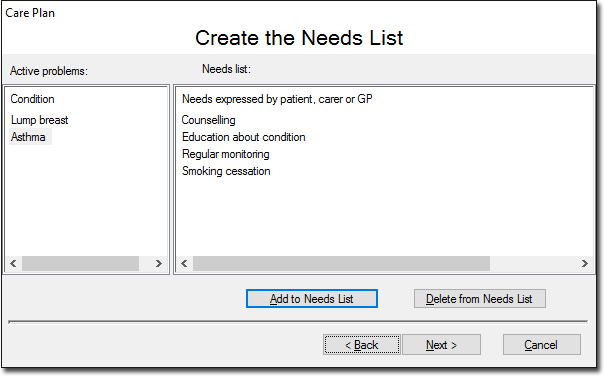Select Education about condition item
Viewport: 604px width, 376px height.
(243, 137)
